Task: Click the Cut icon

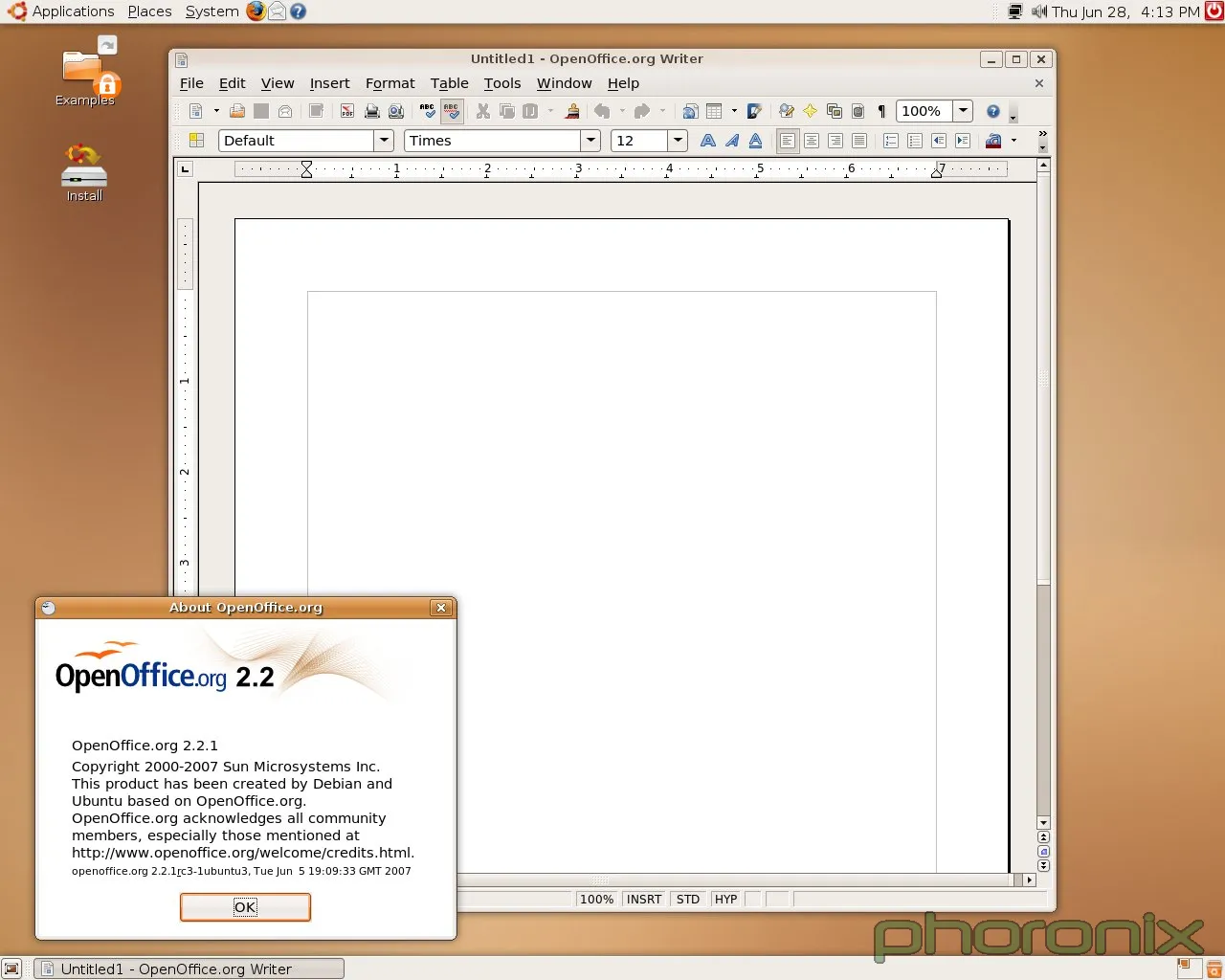Action: [483, 111]
